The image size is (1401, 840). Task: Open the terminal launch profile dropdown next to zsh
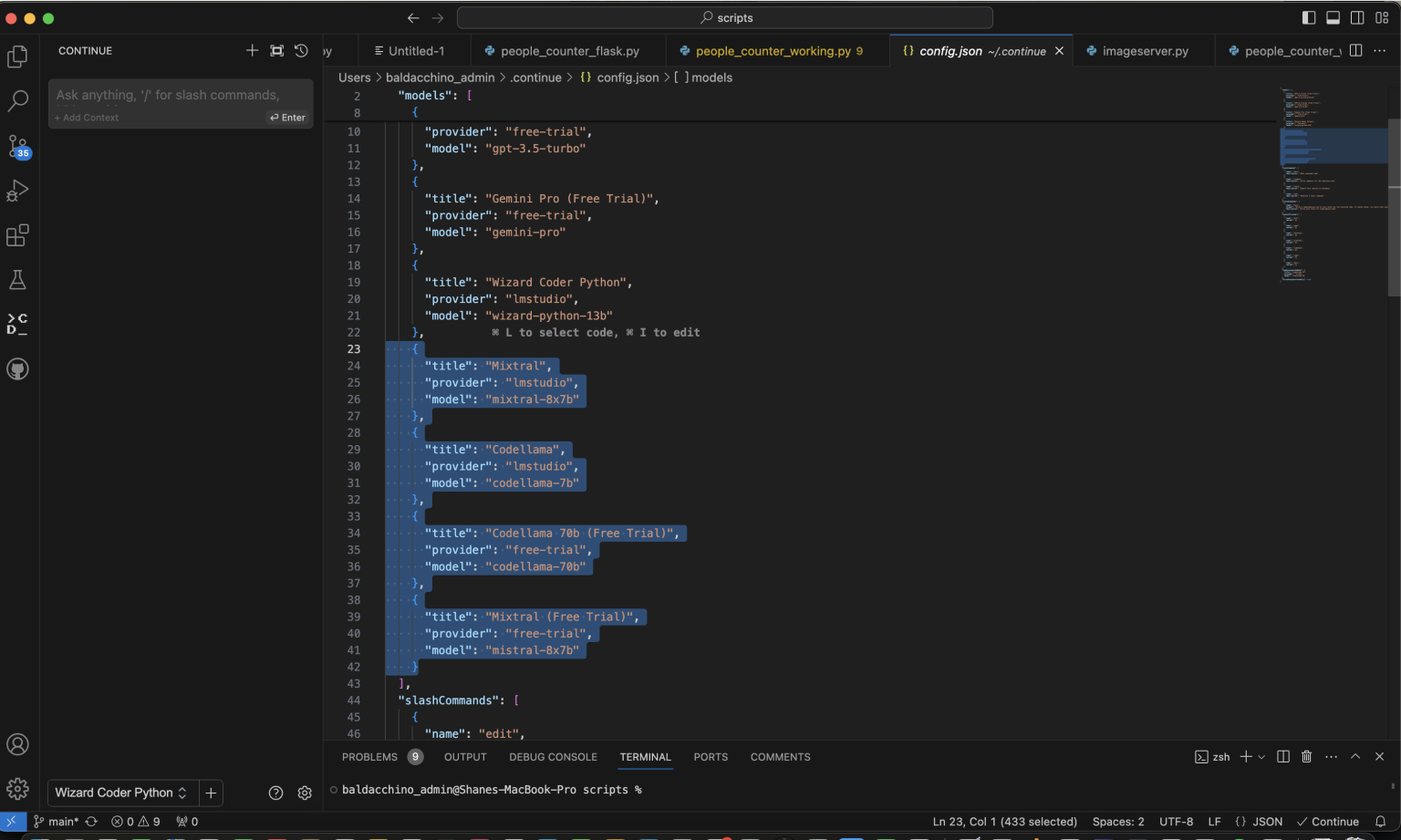coord(1260,756)
